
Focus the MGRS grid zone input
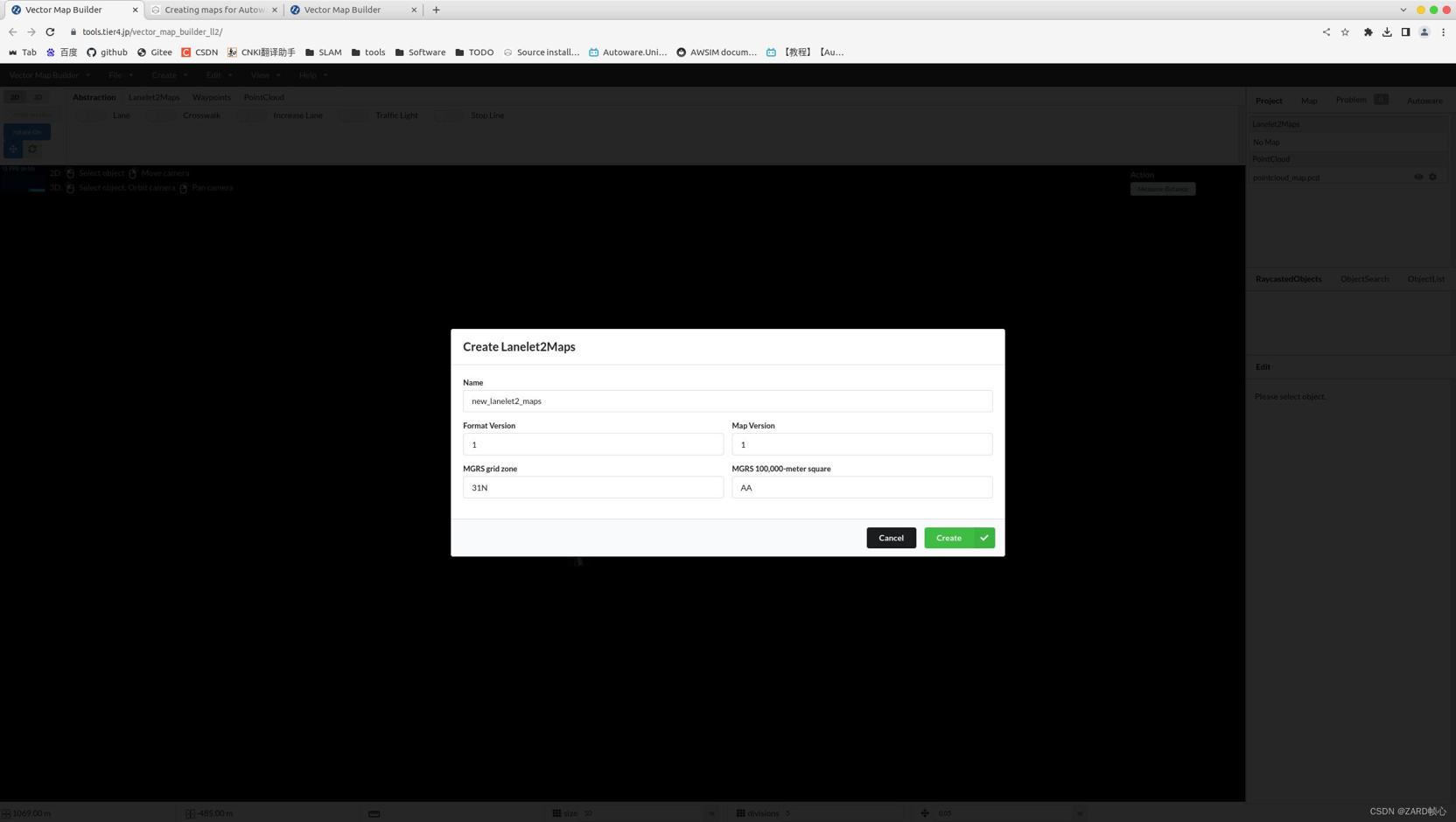[x=592, y=488]
